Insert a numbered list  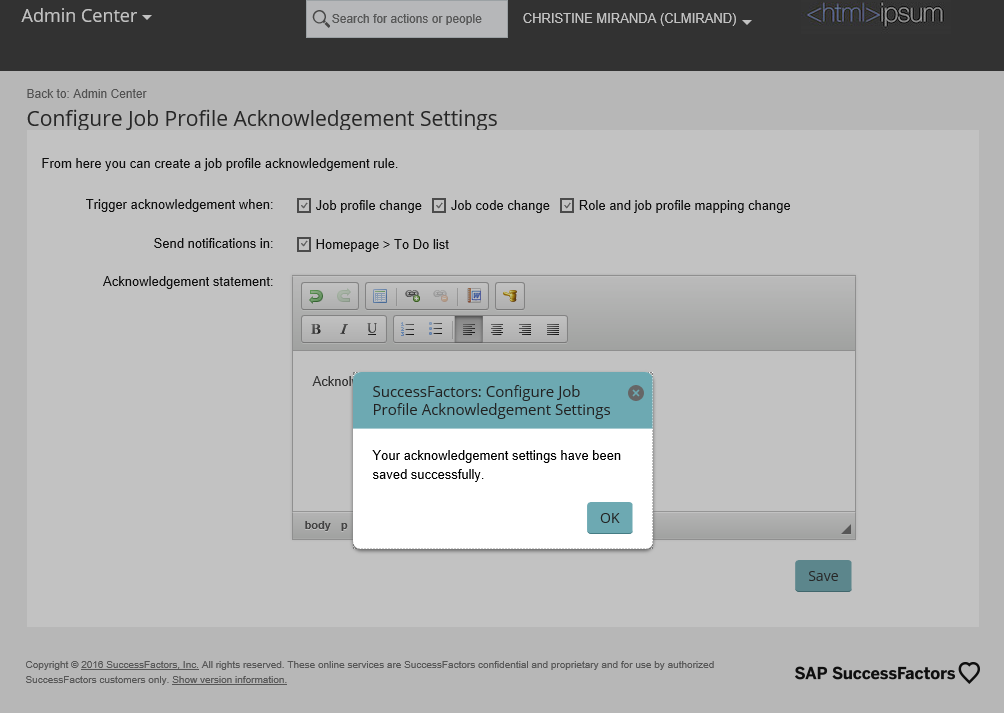click(x=408, y=329)
